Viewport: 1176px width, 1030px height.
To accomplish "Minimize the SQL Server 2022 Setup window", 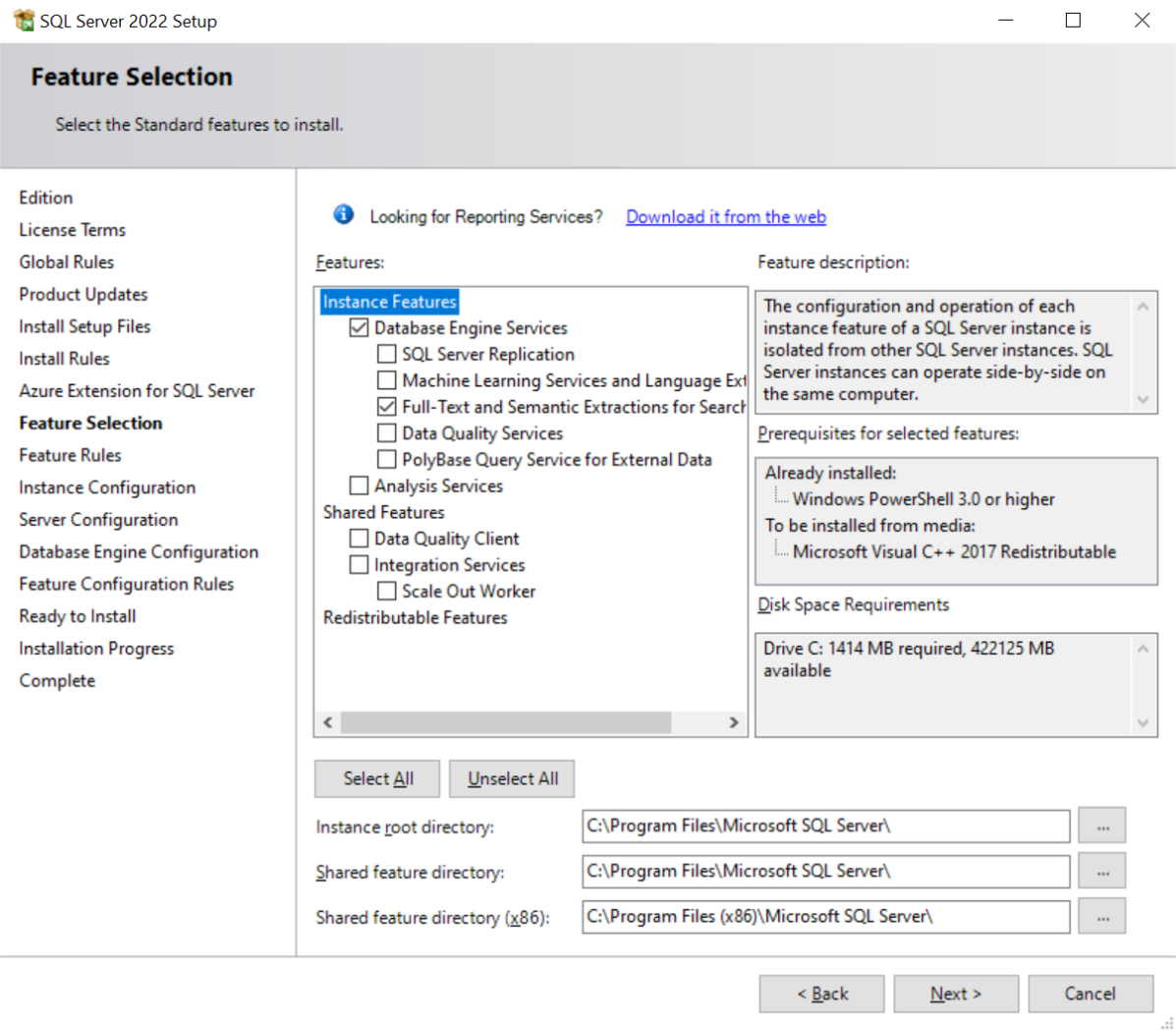I will coord(1006,21).
